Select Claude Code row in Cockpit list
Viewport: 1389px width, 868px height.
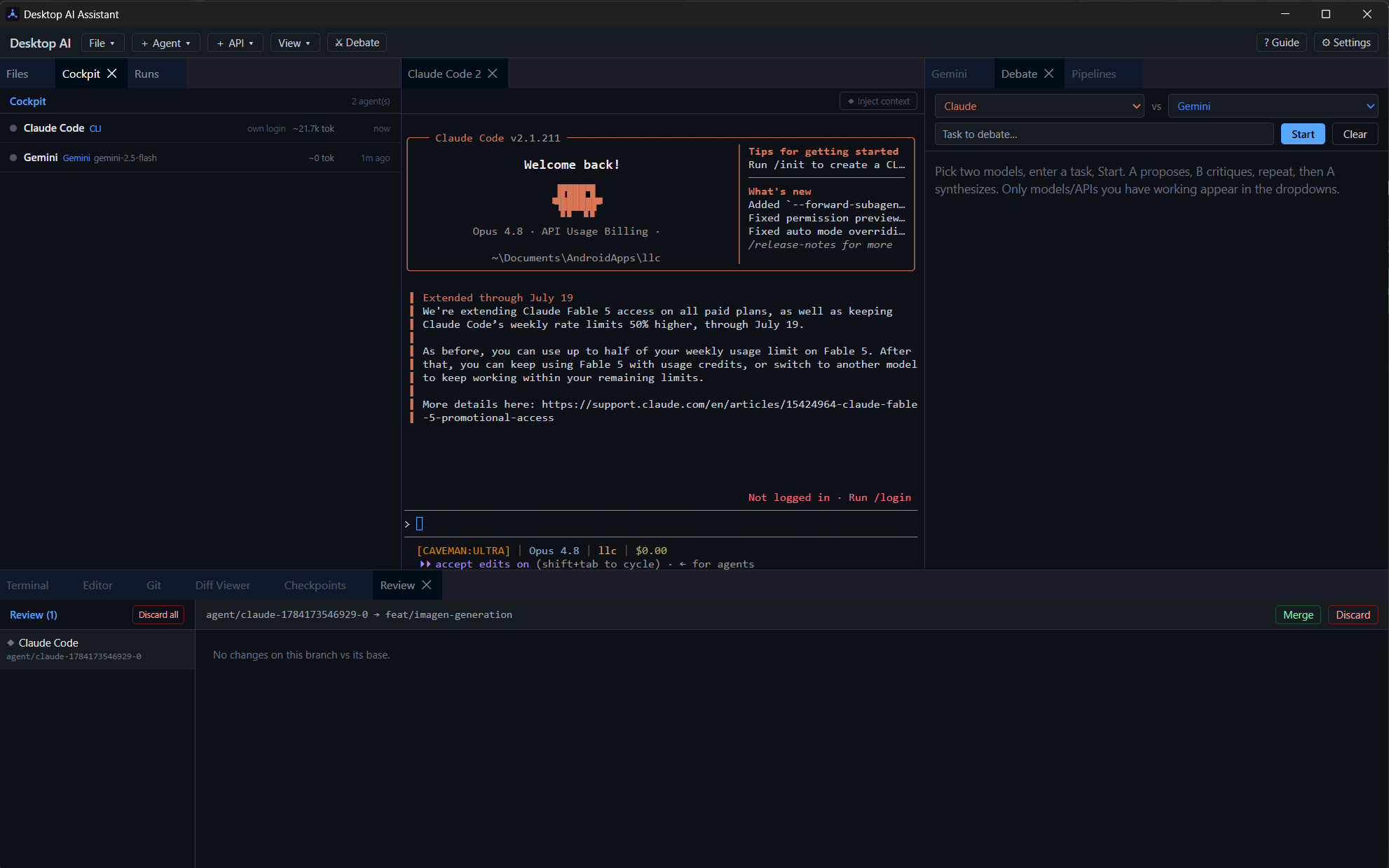[x=200, y=128]
